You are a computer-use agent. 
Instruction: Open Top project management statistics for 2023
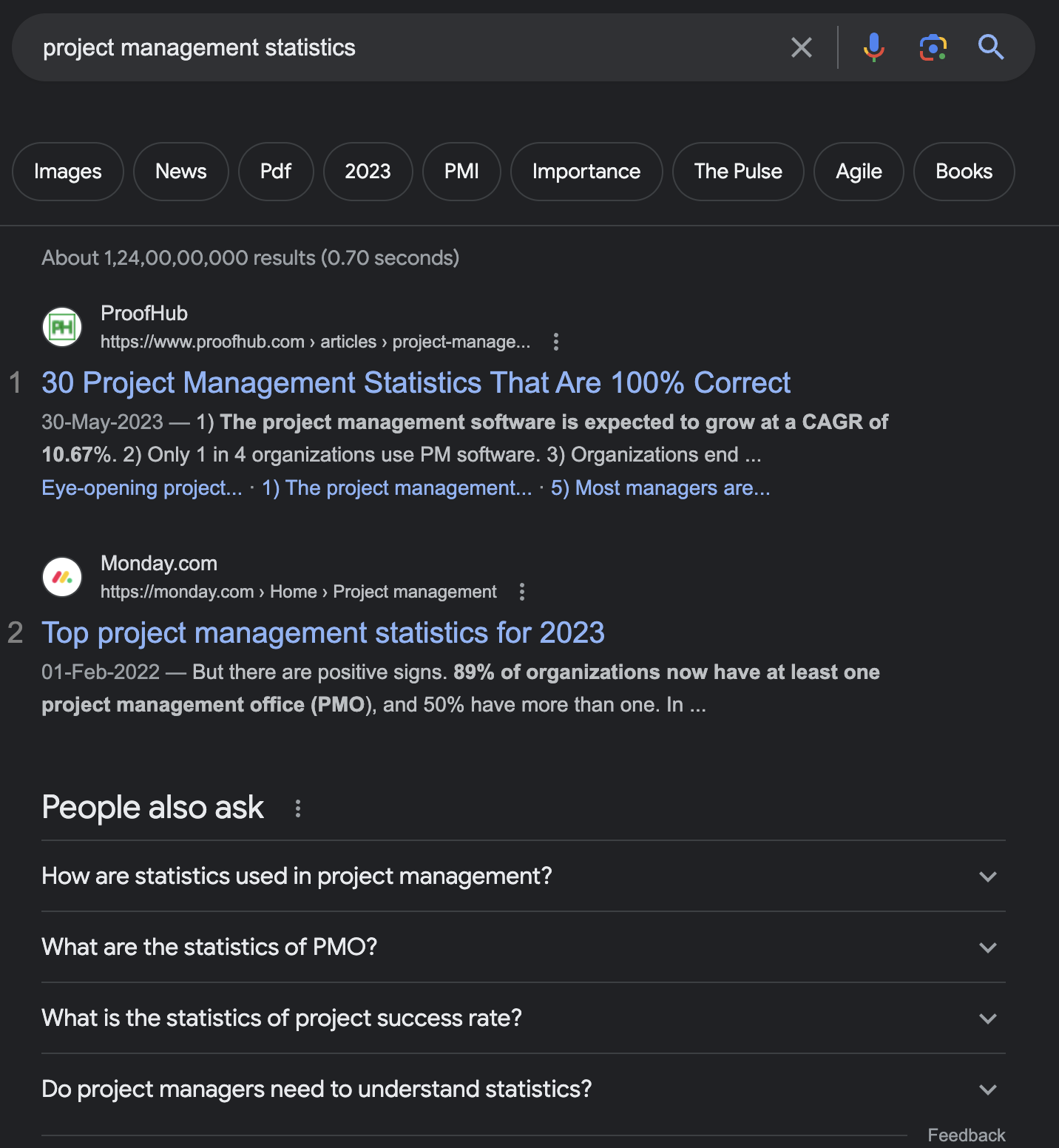click(x=323, y=633)
